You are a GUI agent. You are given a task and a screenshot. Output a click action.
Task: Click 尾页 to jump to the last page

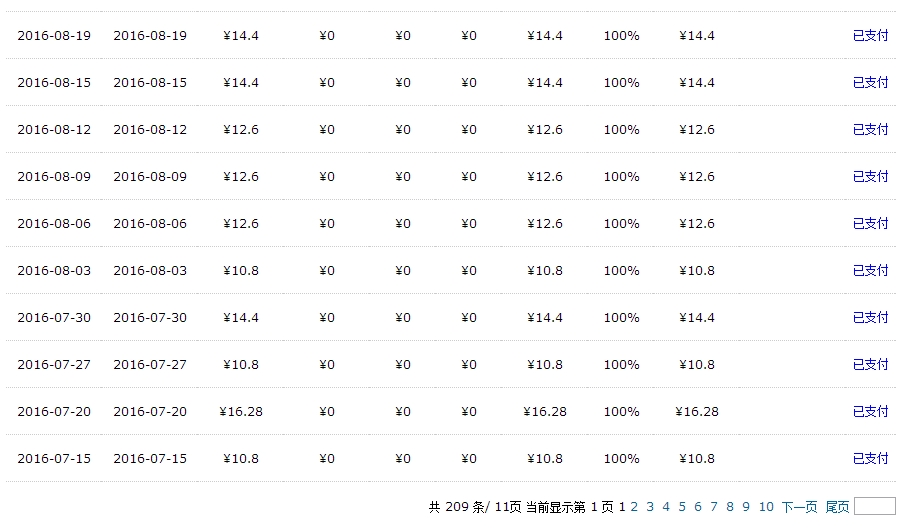click(837, 507)
